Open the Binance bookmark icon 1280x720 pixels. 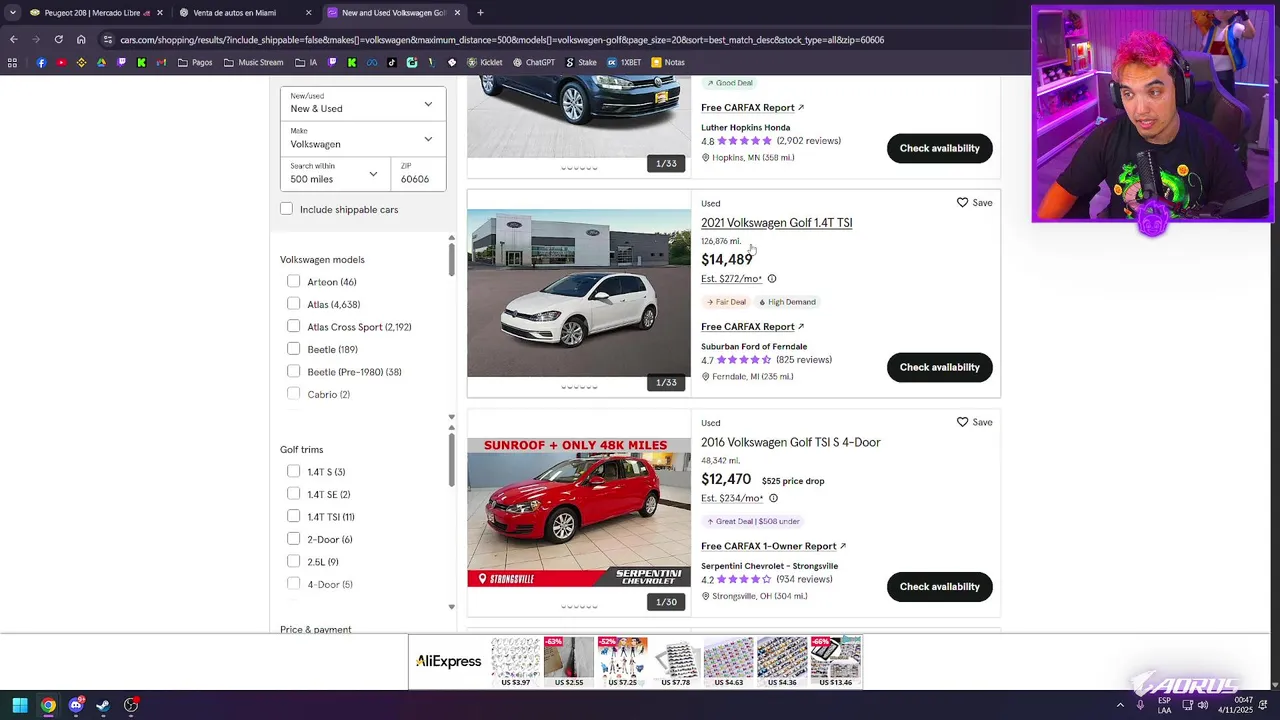tap(82, 62)
